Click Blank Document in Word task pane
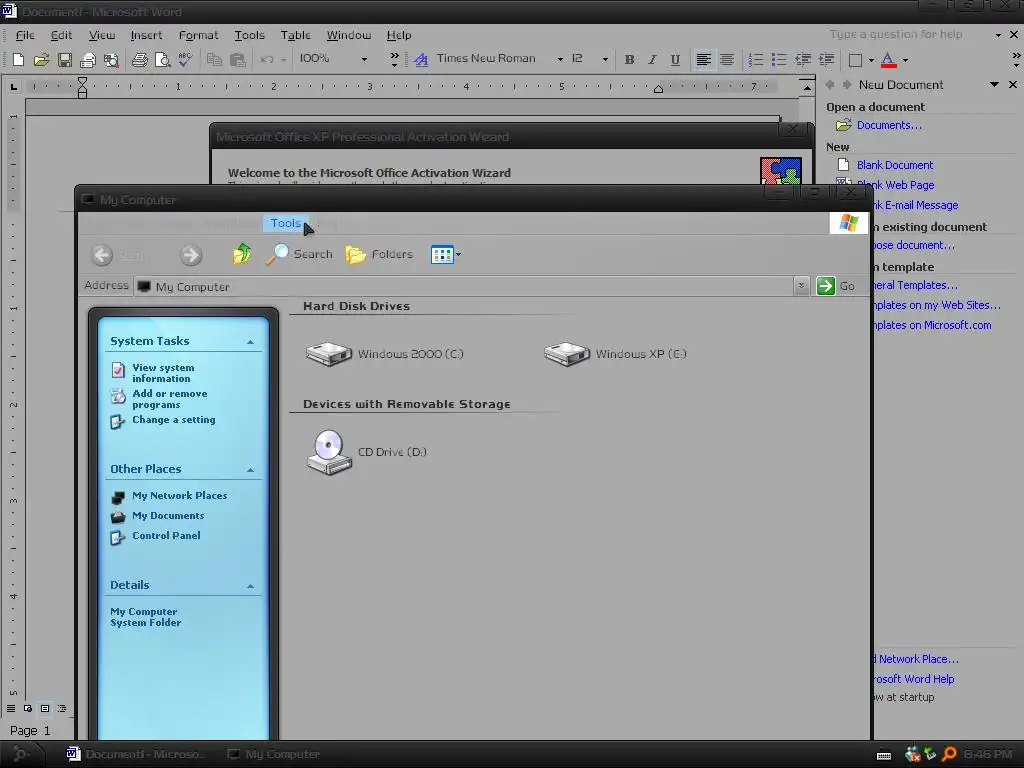The height and width of the screenshot is (768, 1024). 895,165
